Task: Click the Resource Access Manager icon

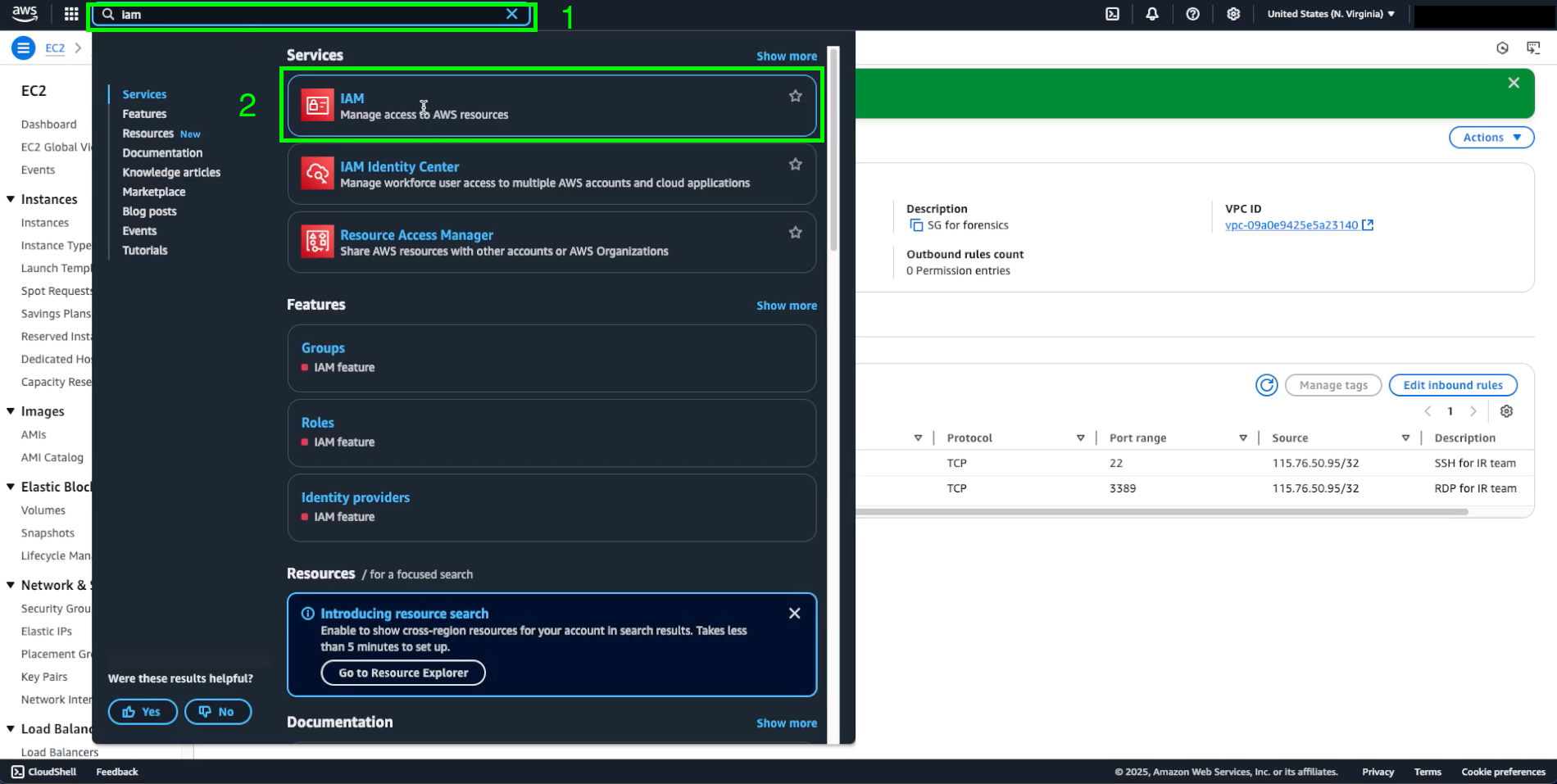Action: (x=317, y=242)
